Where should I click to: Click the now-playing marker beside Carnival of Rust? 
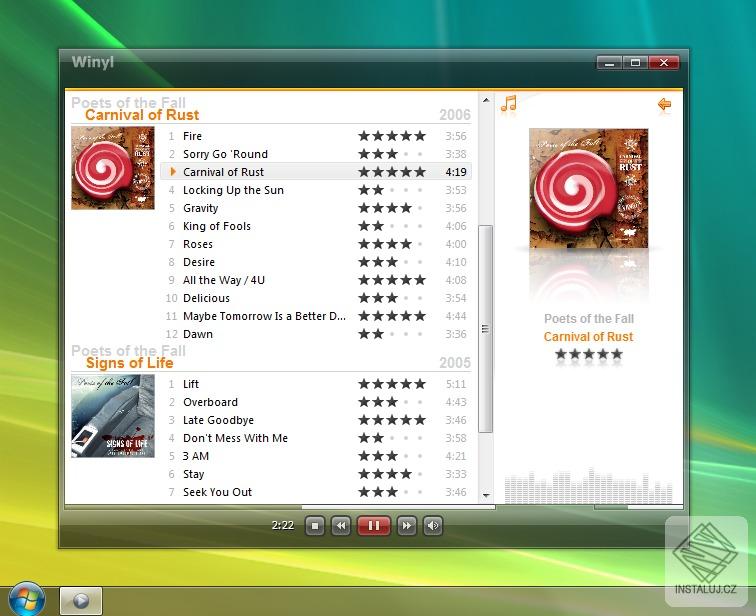click(173, 172)
